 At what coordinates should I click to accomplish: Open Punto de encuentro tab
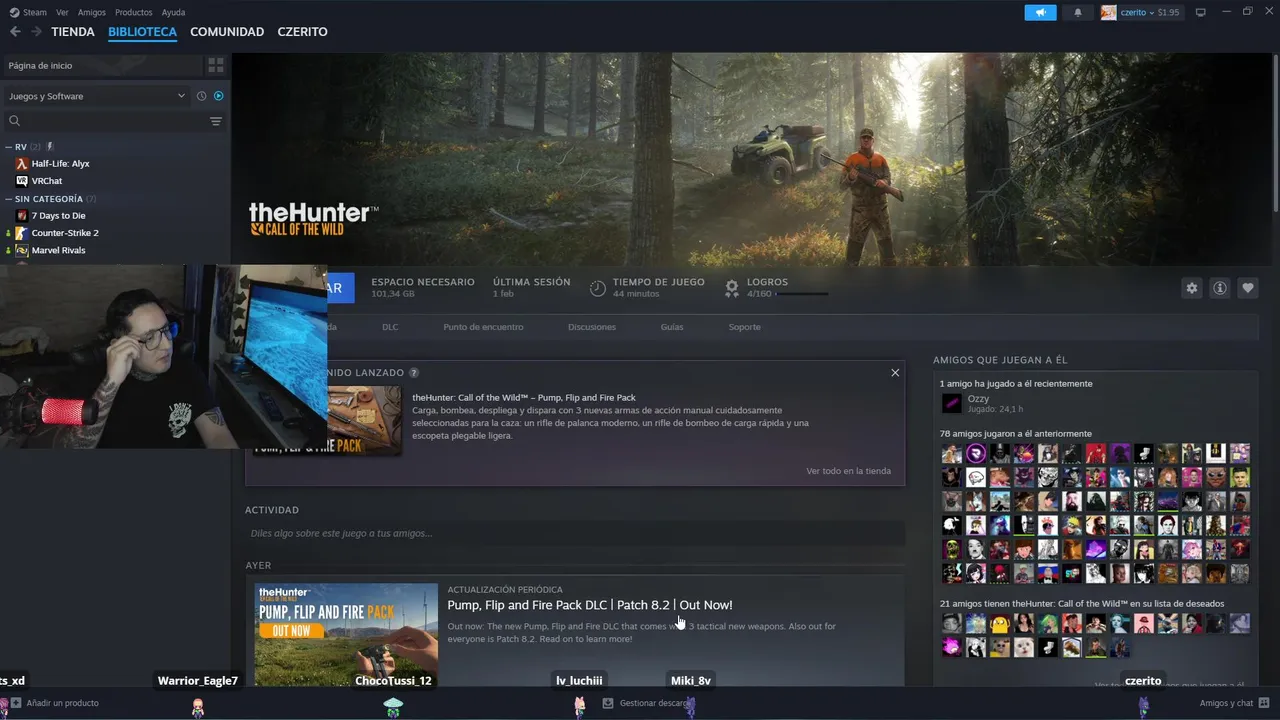coord(483,327)
